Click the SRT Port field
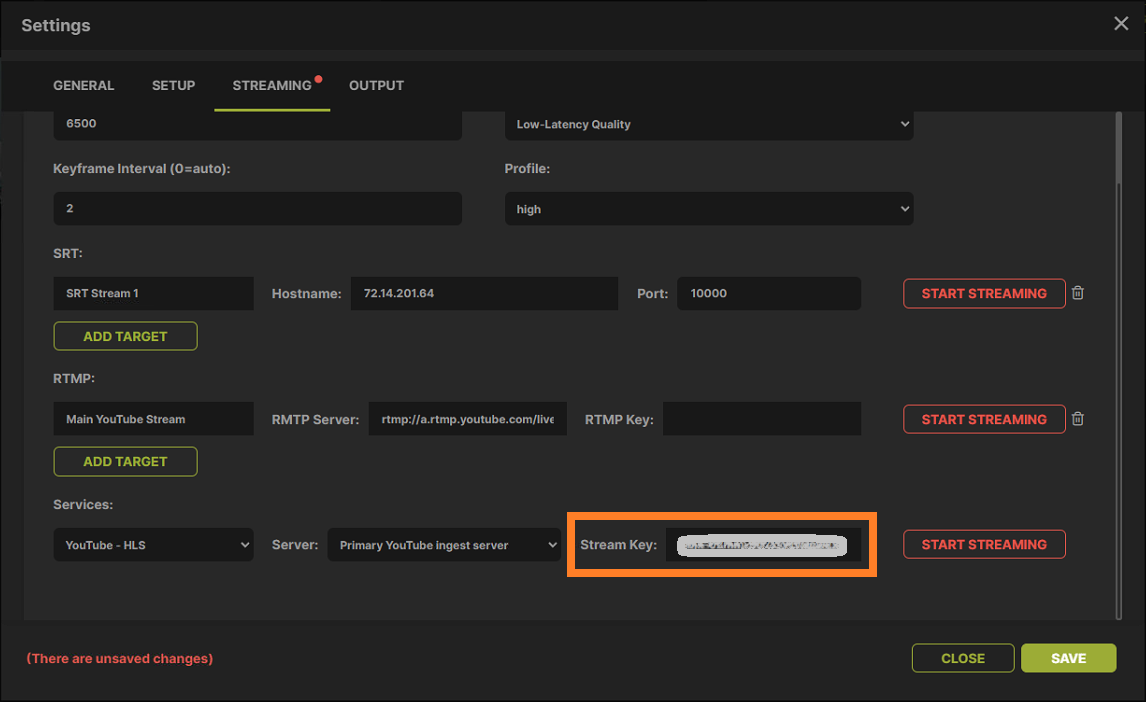This screenshot has width=1146, height=702. tap(769, 293)
